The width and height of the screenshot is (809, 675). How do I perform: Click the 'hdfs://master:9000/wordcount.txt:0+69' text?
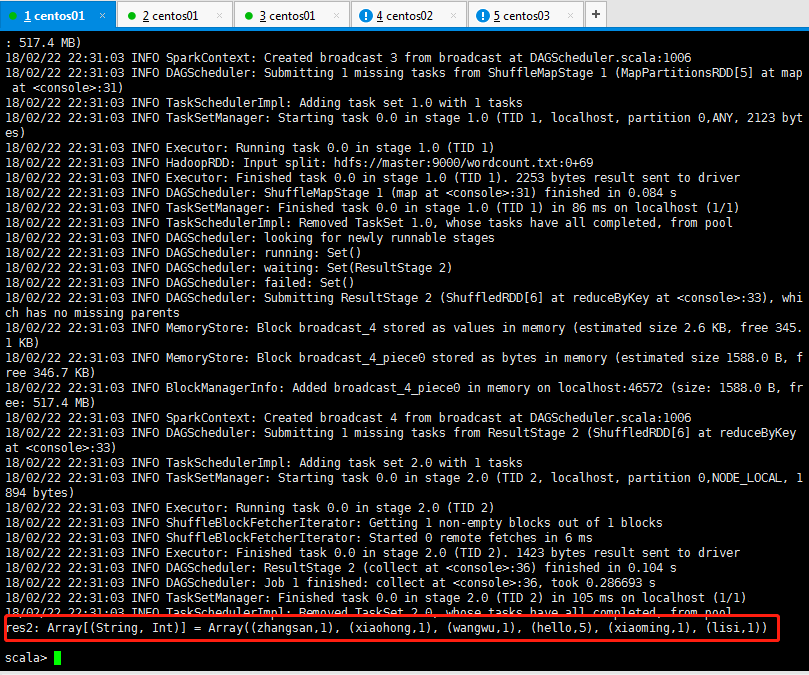coord(463,163)
